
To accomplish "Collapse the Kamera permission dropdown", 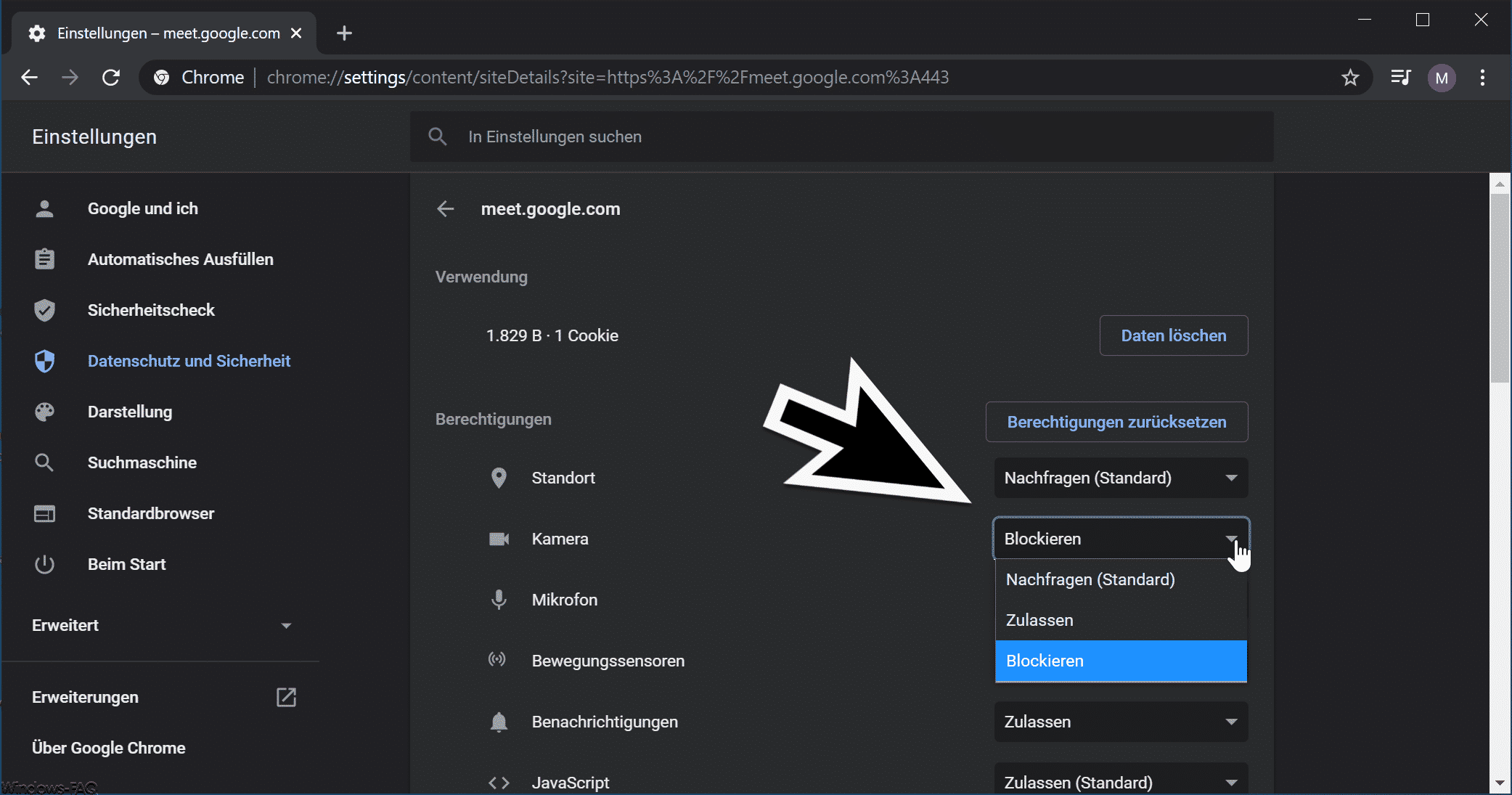I will coord(1121,539).
